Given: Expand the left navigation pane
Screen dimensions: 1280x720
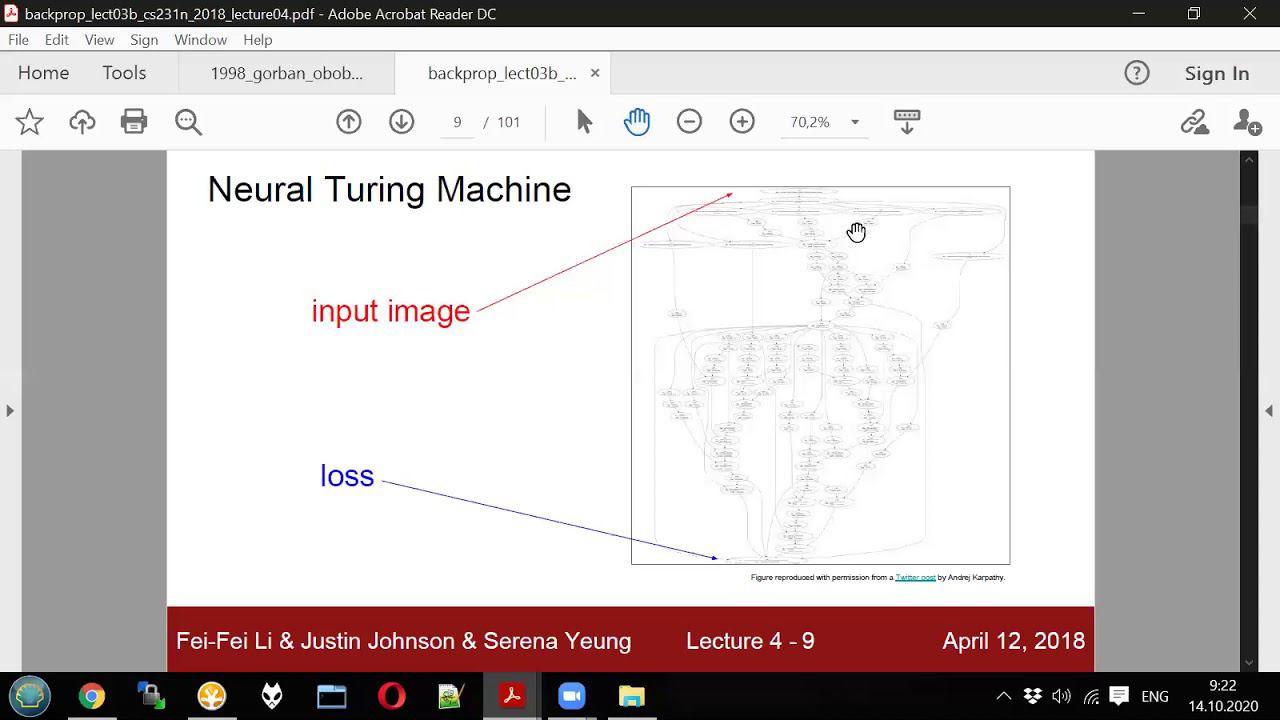Looking at the screenshot, I should pyautogui.click(x=10, y=411).
